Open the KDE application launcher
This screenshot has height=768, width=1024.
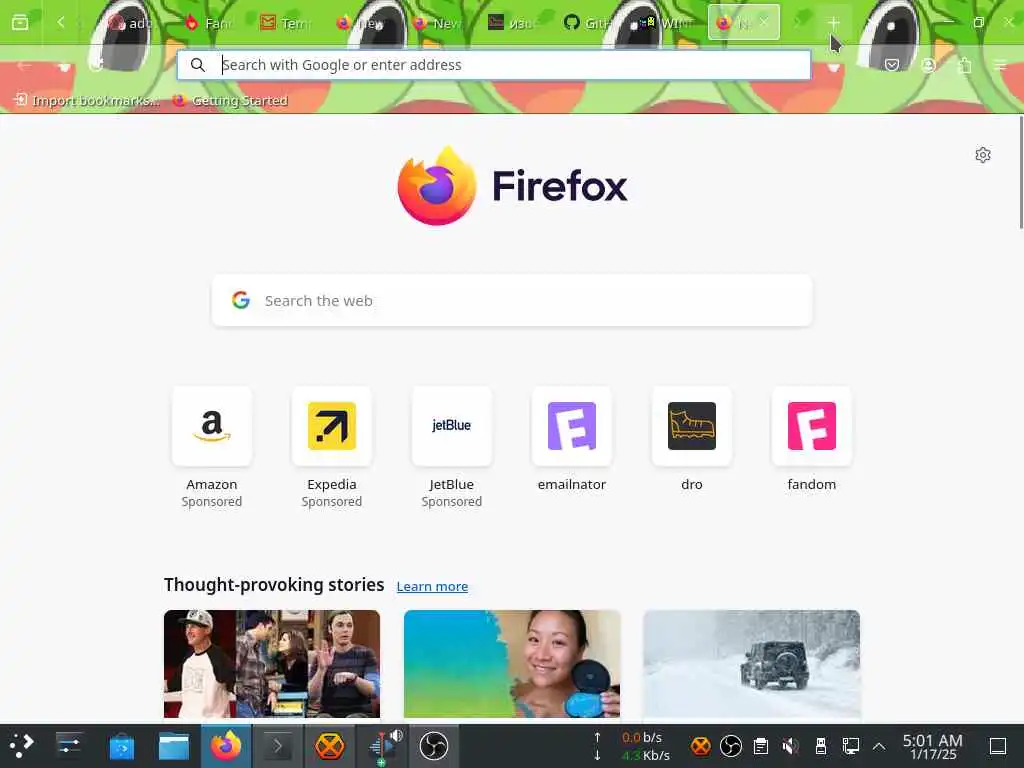pyautogui.click(x=20, y=746)
